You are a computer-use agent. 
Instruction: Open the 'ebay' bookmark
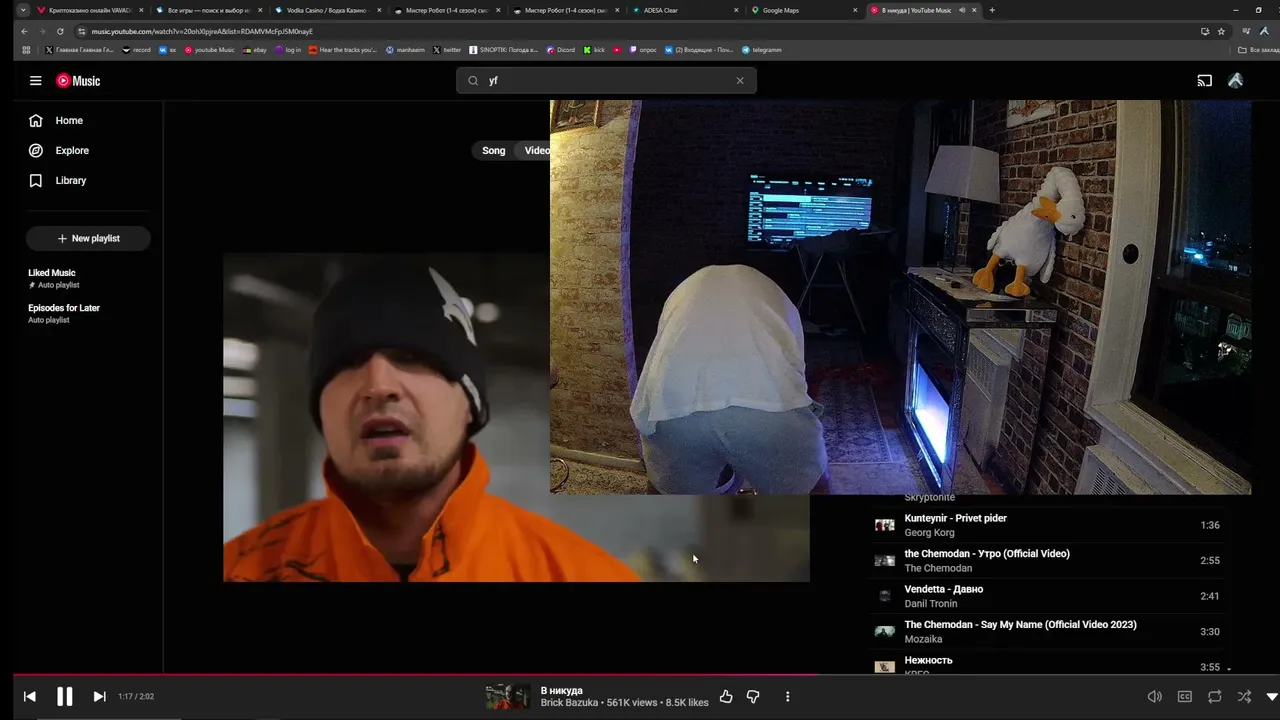point(255,50)
